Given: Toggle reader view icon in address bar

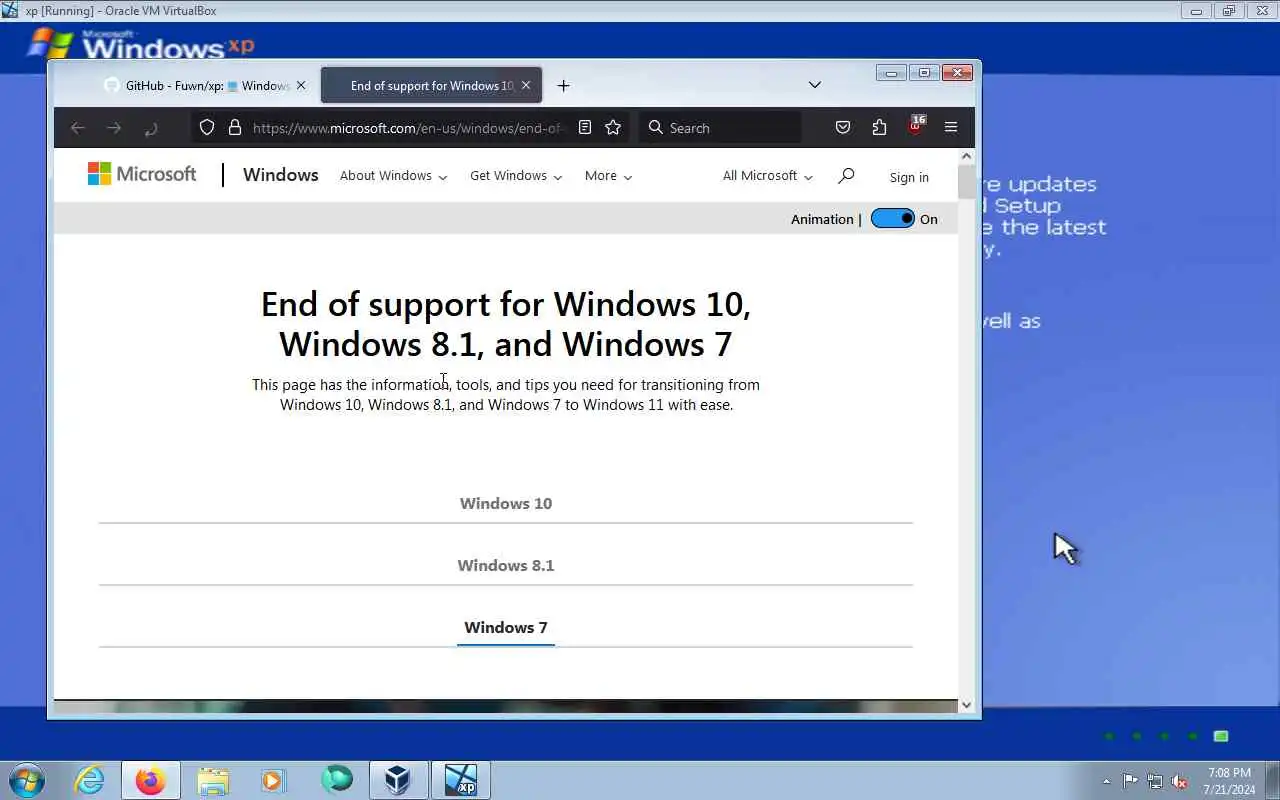Looking at the screenshot, I should (585, 127).
